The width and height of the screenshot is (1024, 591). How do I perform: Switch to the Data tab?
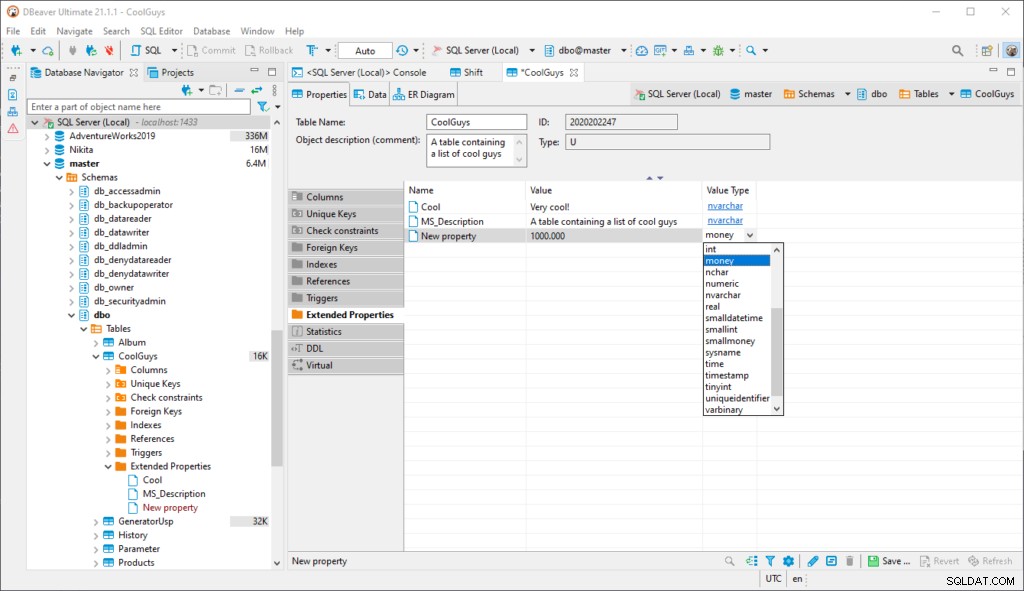pyautogui.click(x=370, y=95)
